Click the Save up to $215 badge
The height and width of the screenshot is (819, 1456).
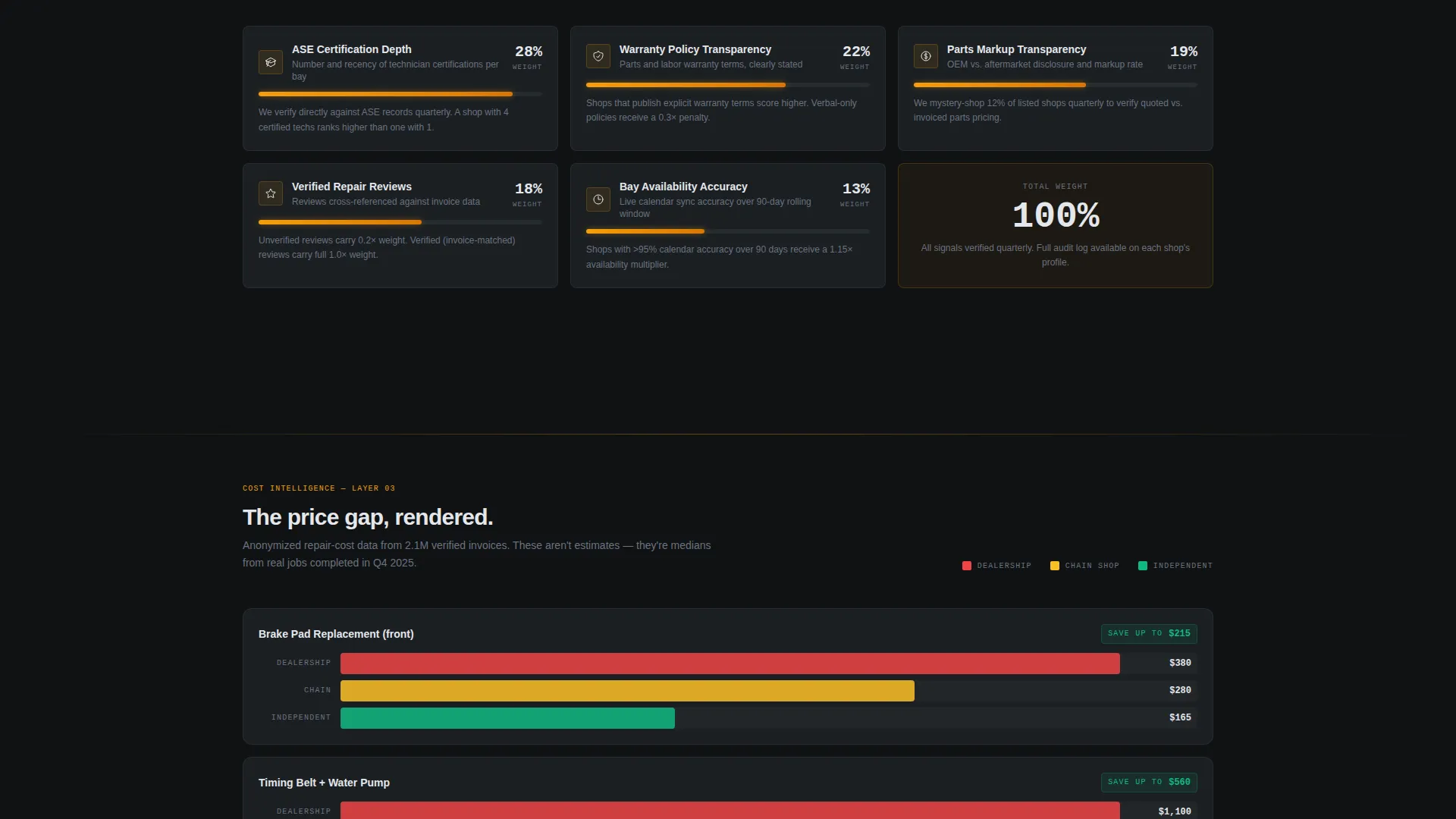click(x=1149, y=634)
